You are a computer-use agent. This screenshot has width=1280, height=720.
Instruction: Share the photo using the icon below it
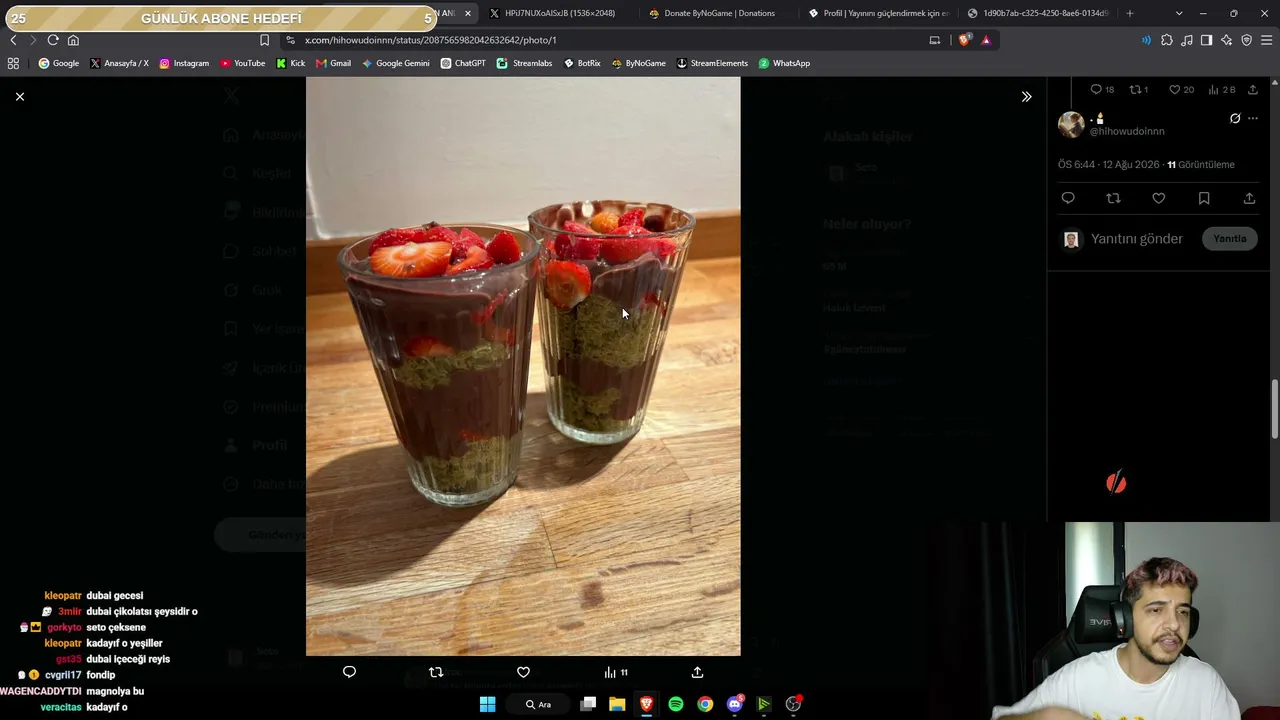[x=697, y=672]
